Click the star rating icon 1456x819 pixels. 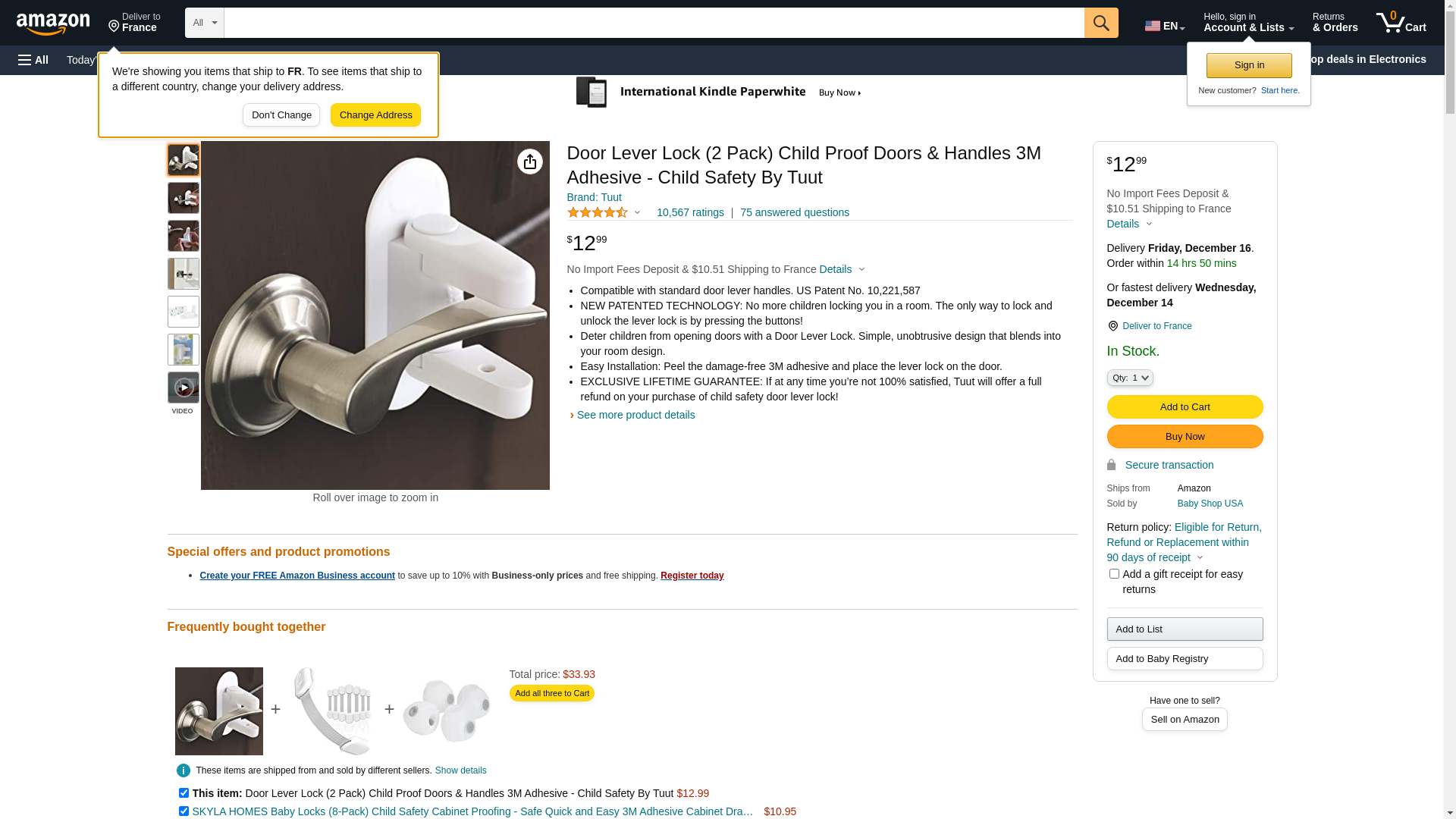click(x=598, y=213)
